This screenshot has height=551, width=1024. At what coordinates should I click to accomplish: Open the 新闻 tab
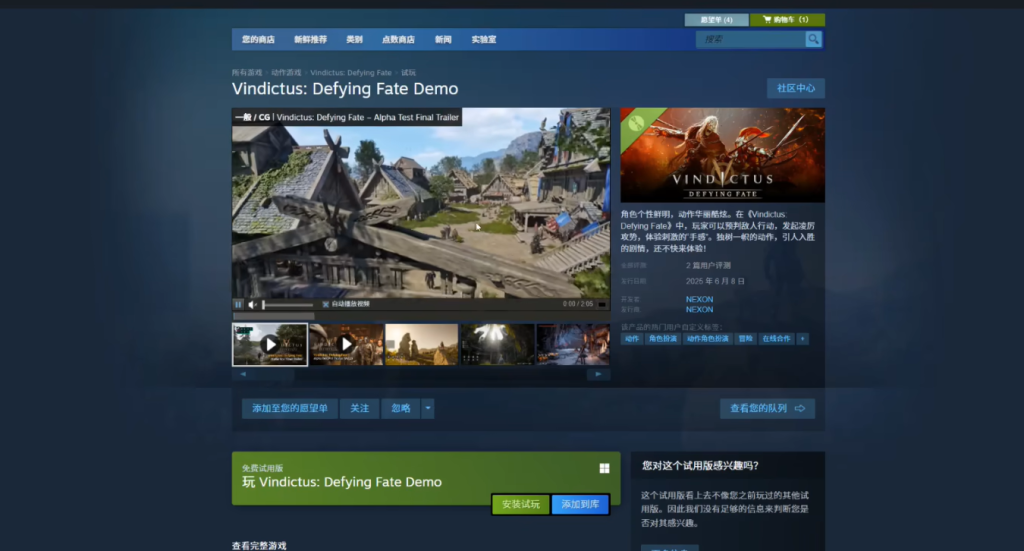443,39
